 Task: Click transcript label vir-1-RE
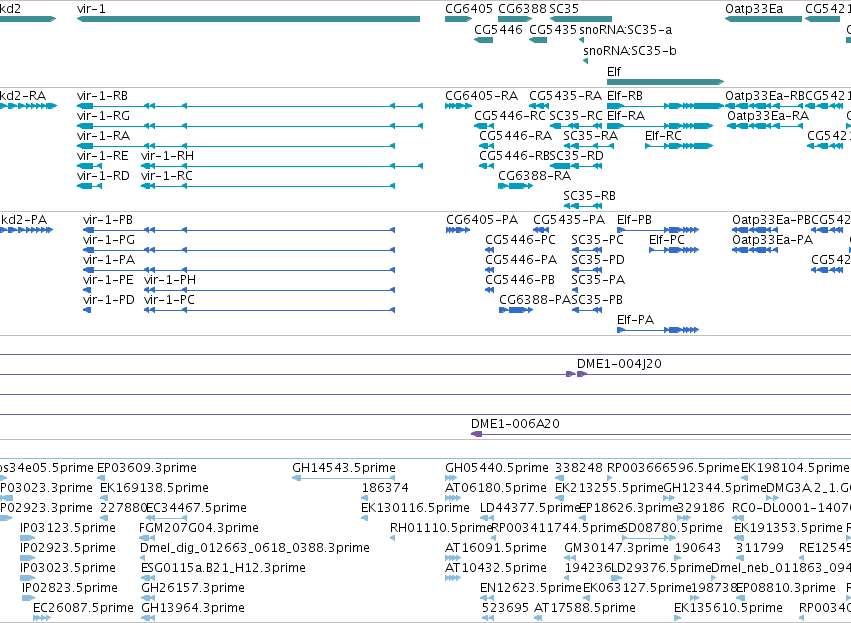coord(103,156)
